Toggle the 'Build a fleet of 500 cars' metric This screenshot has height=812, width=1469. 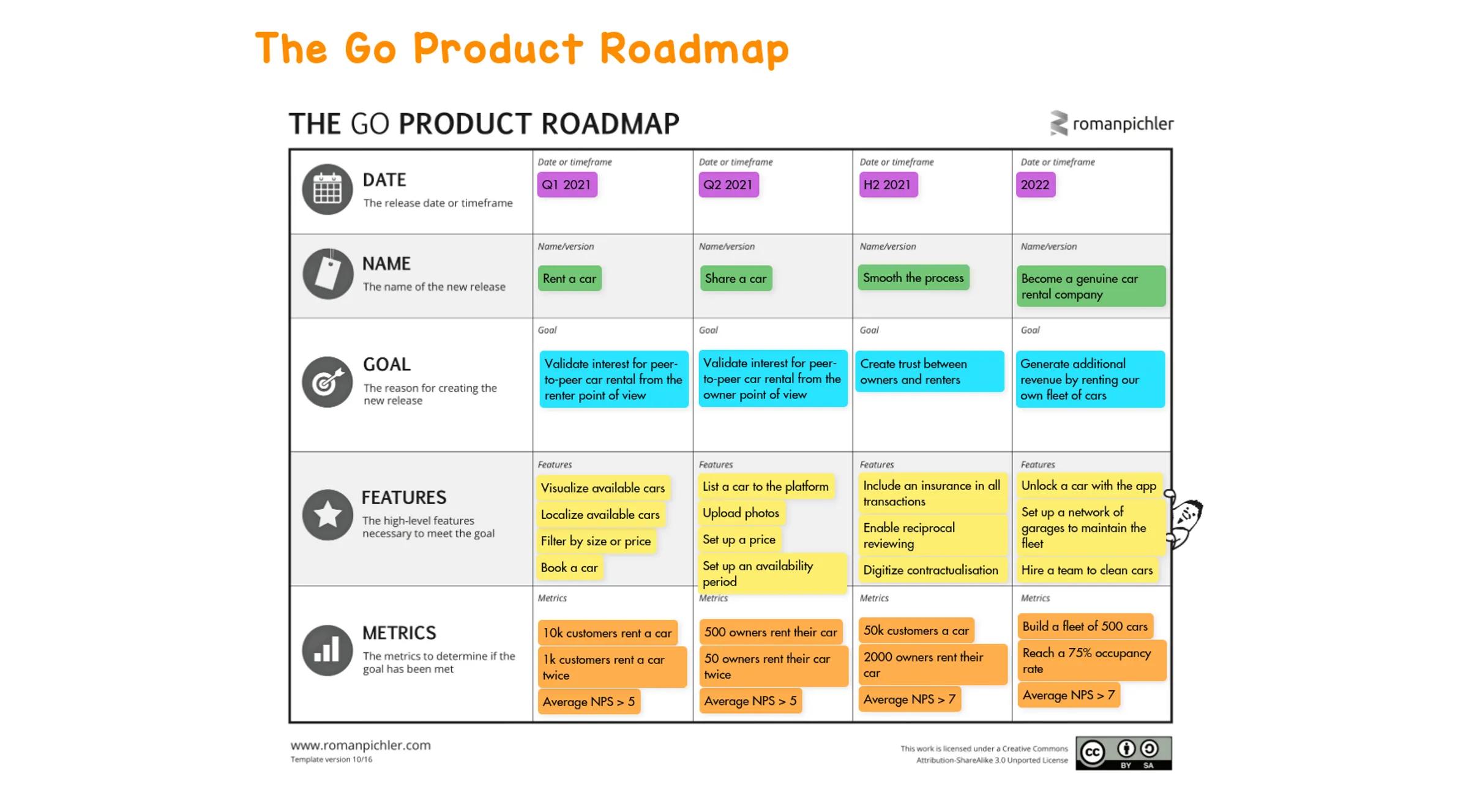point(1085,626)
